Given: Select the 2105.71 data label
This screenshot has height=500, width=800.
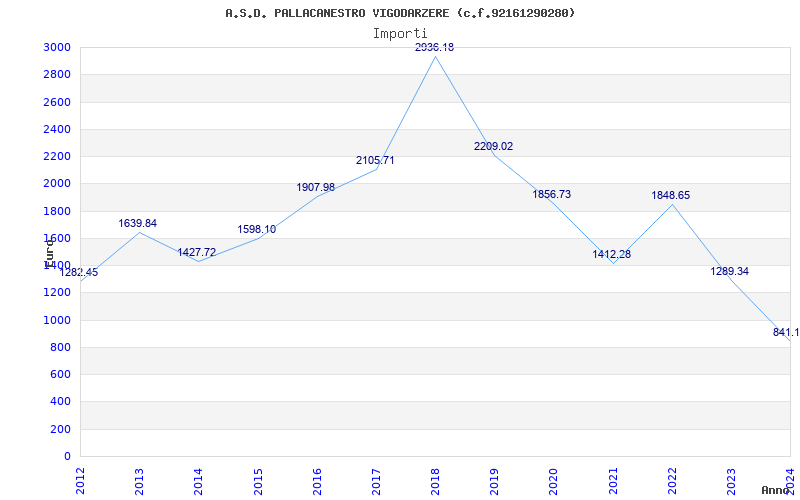Looking at the screenshot, I should (375, 161).
